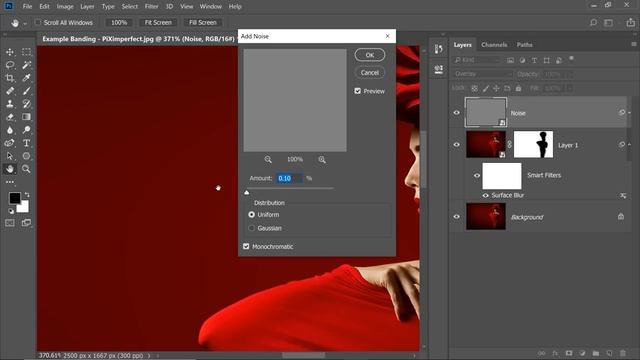Open the Opacity value dropdown
The image size is (640, 360).
570,74
